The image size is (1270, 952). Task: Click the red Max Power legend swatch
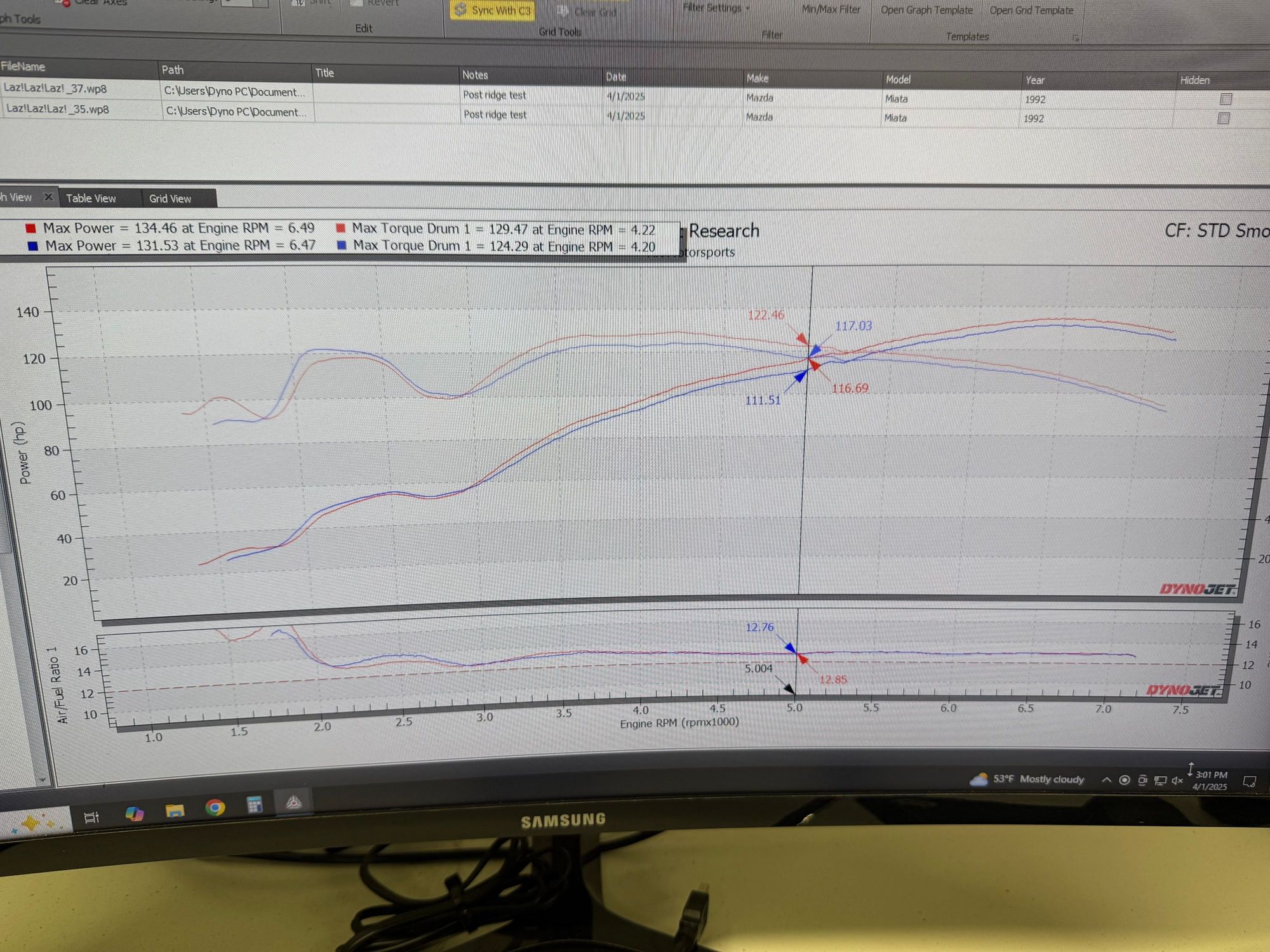30,228
